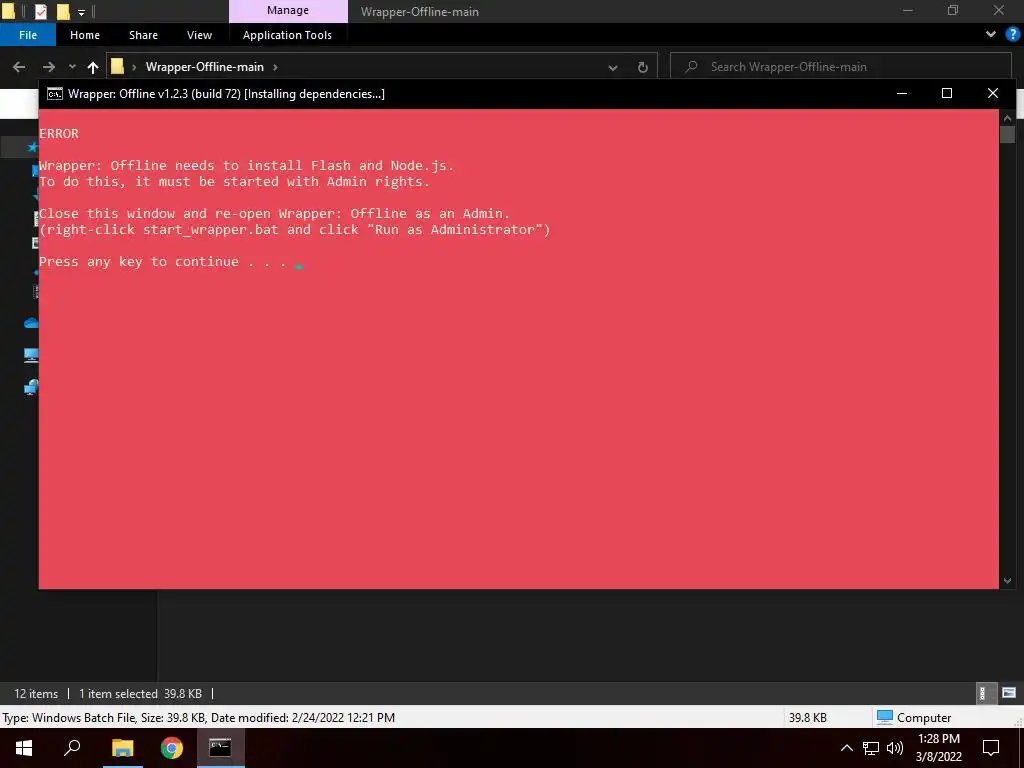Open the volume tray icon

click(x=895, y=748)
